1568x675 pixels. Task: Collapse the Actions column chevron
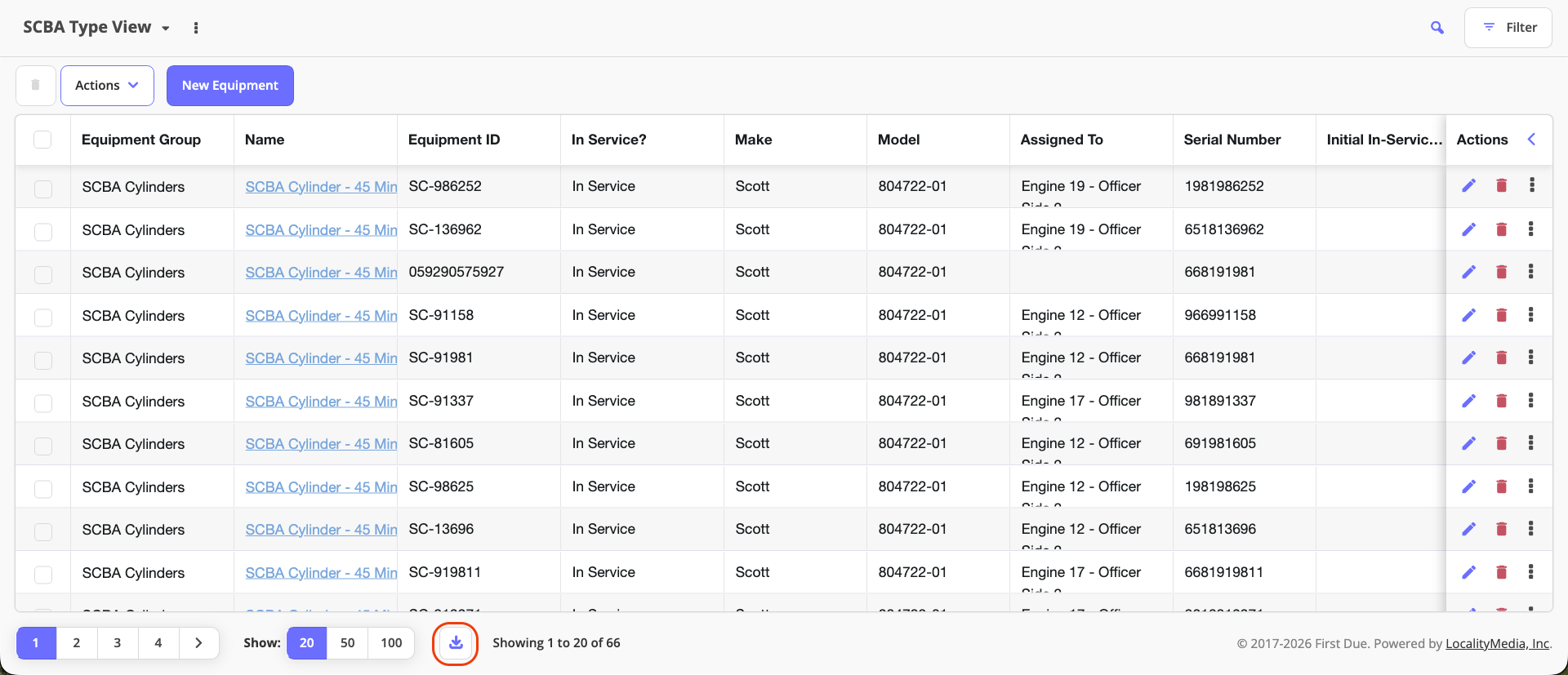1532,140
